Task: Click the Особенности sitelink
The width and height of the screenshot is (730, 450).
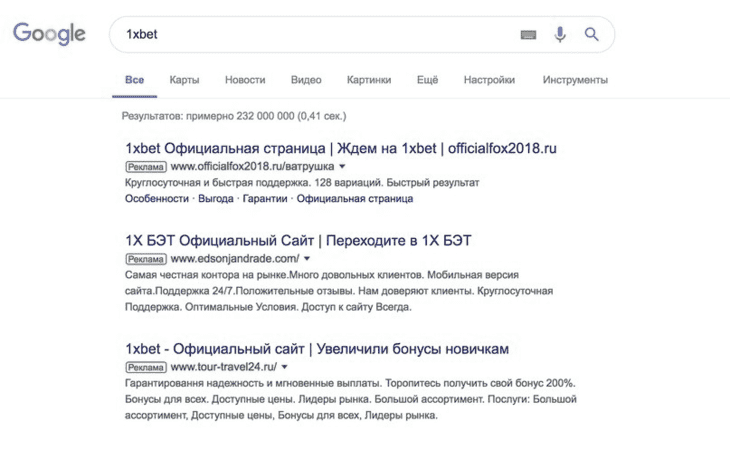Action: (157, 199)
